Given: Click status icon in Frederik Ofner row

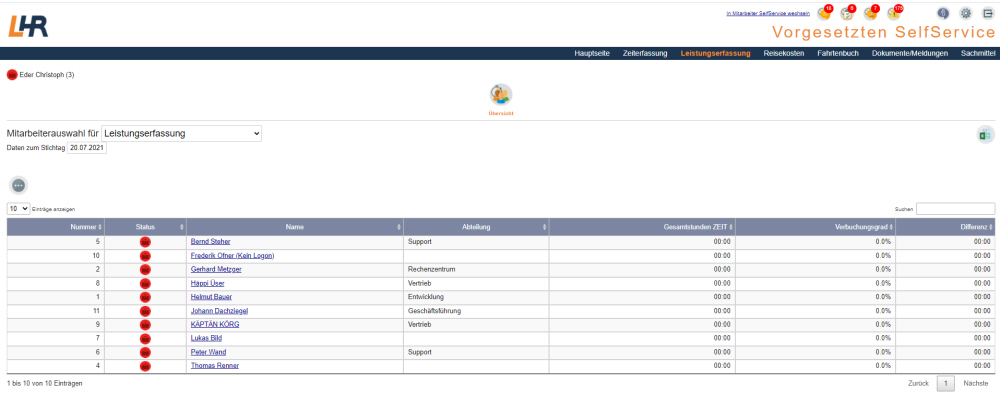Looking at the screenshot, I should click(145, 256).
